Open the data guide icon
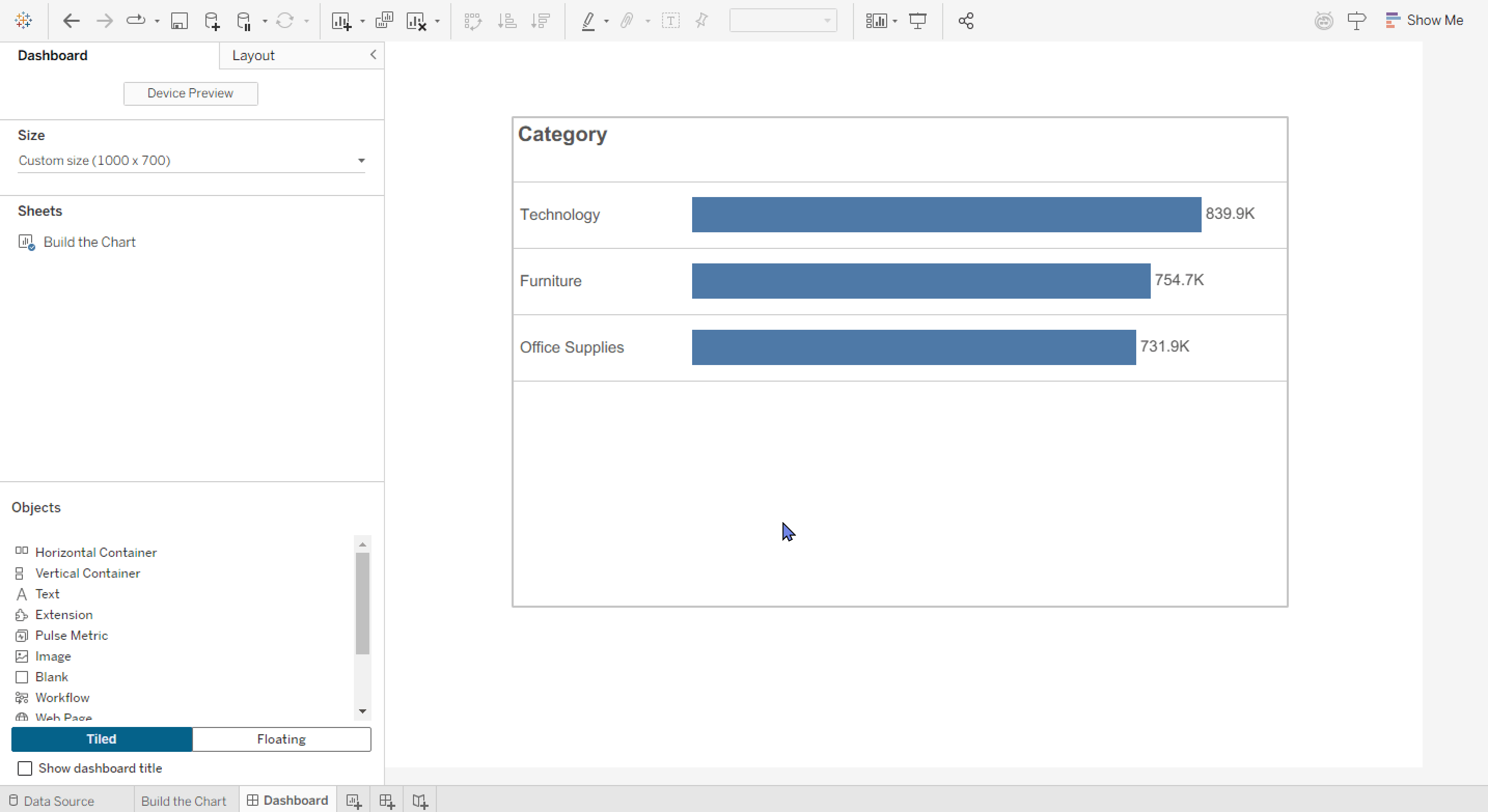The image size is (1488, 812). click(x=1324, y=21)
